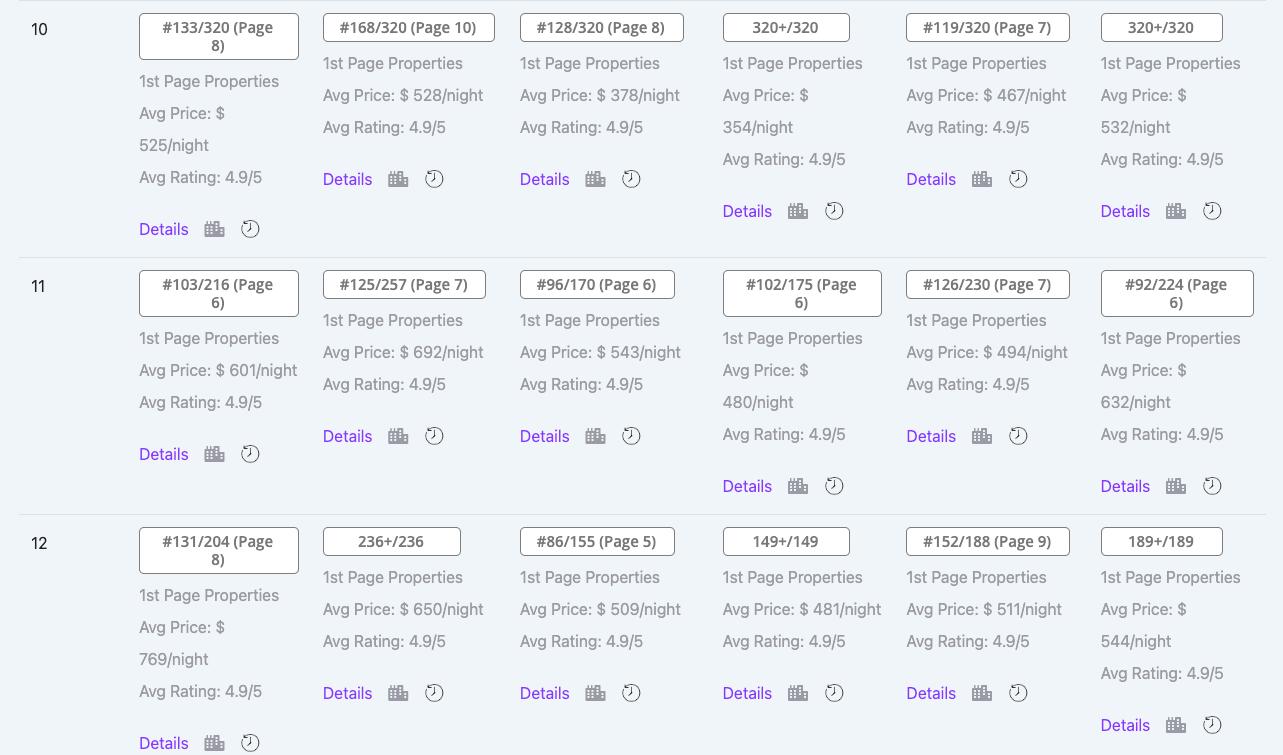Click the #168/320 (Page 10) rank badge
Viewport: 1283px width, 755px height.
pos(409,27)
